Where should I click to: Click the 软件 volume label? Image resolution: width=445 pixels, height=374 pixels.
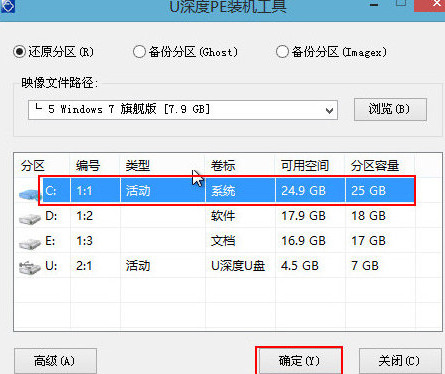(223, 216)
